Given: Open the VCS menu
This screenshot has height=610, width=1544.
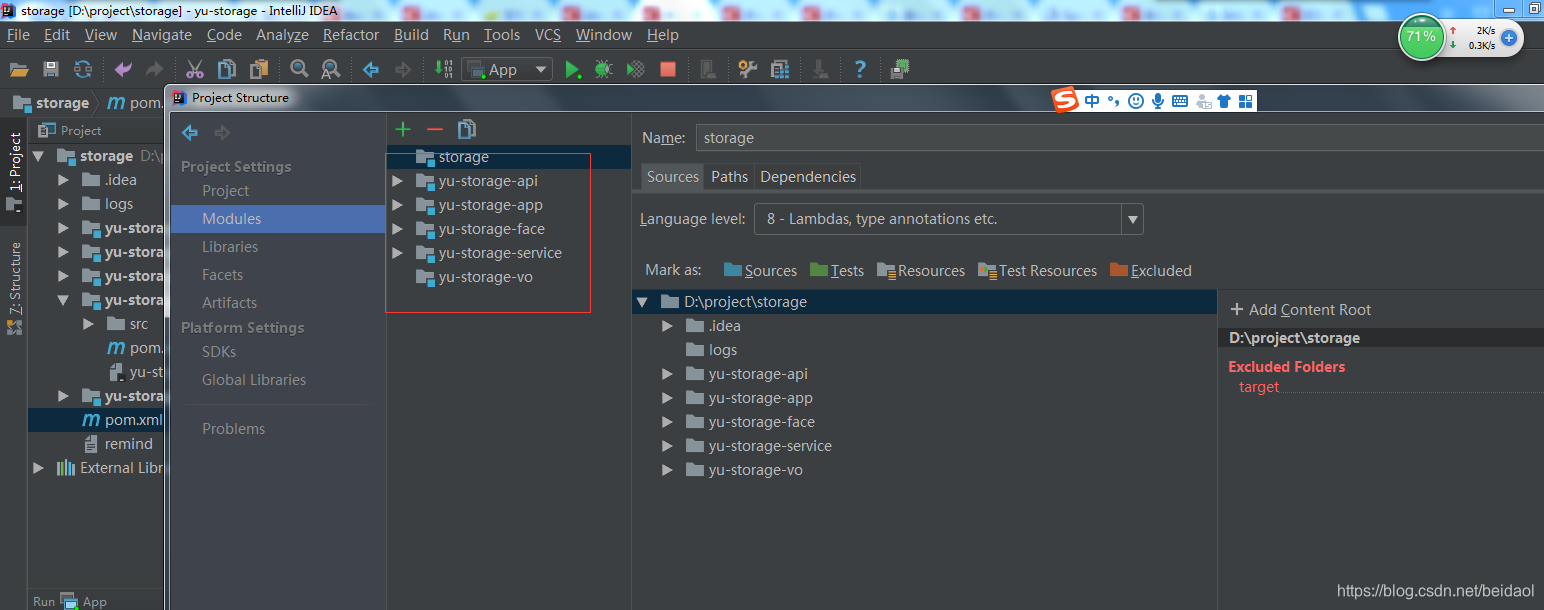Looking at the screenshot, I should (548, 35).
